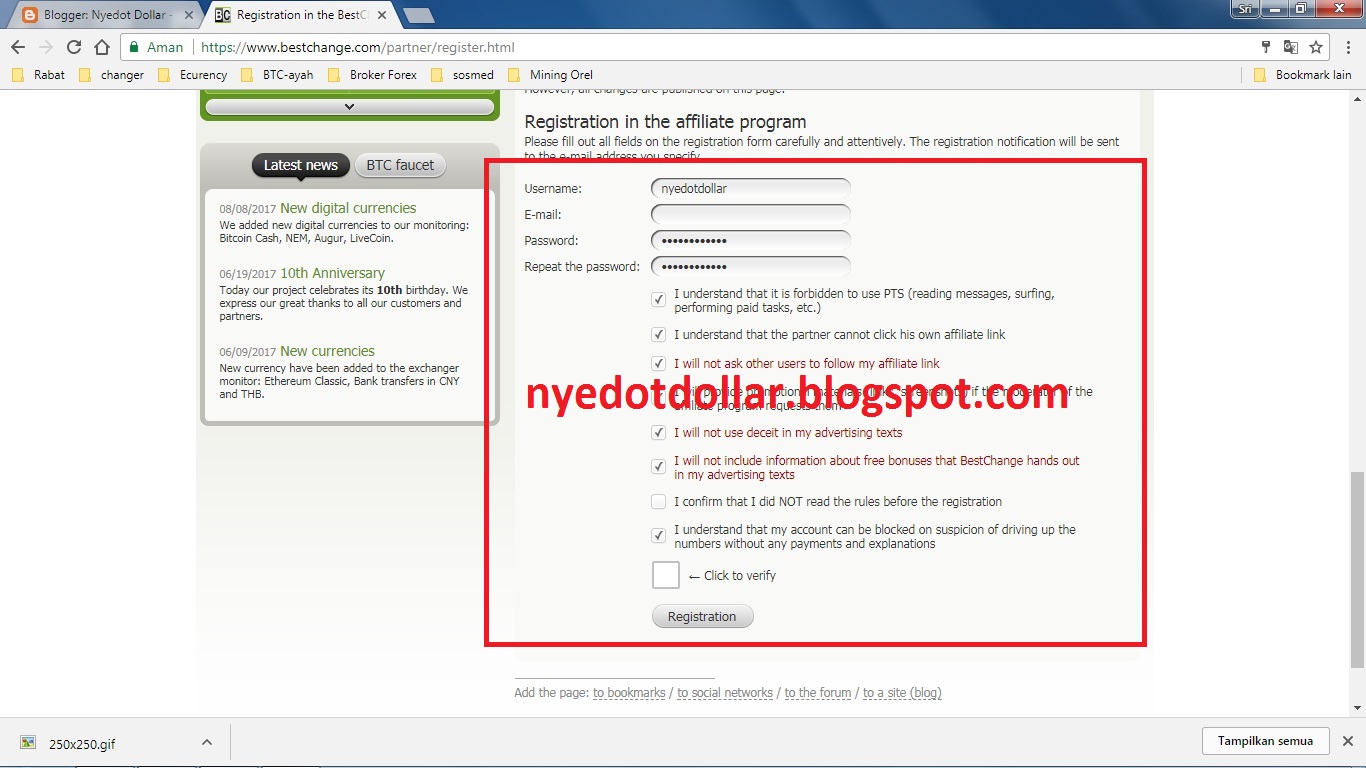Open saved password key icon in address bar

click(1265, 47)
